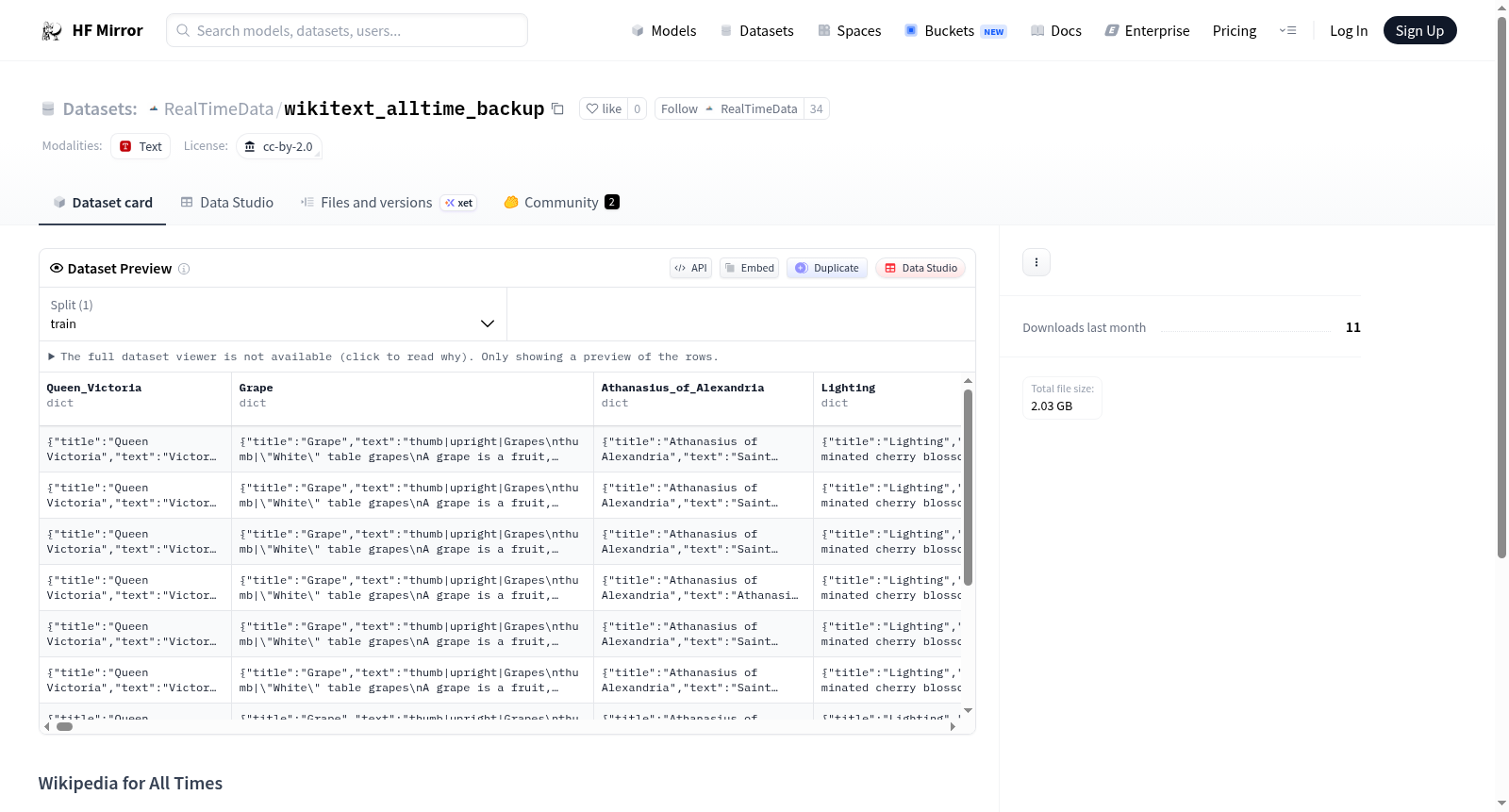Open the Enterprise page
This screenshot has height=812, width=1509.
(x=1148, y=30)
